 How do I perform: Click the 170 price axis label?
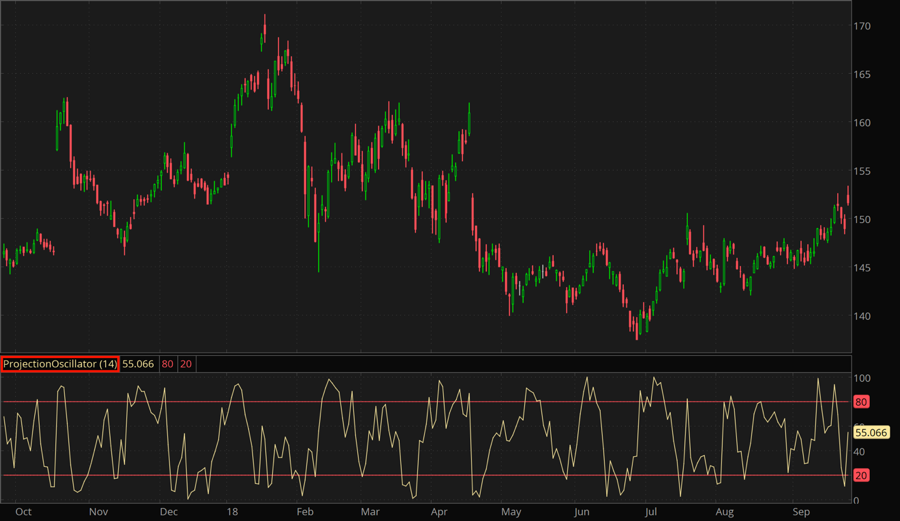point(862,26)
